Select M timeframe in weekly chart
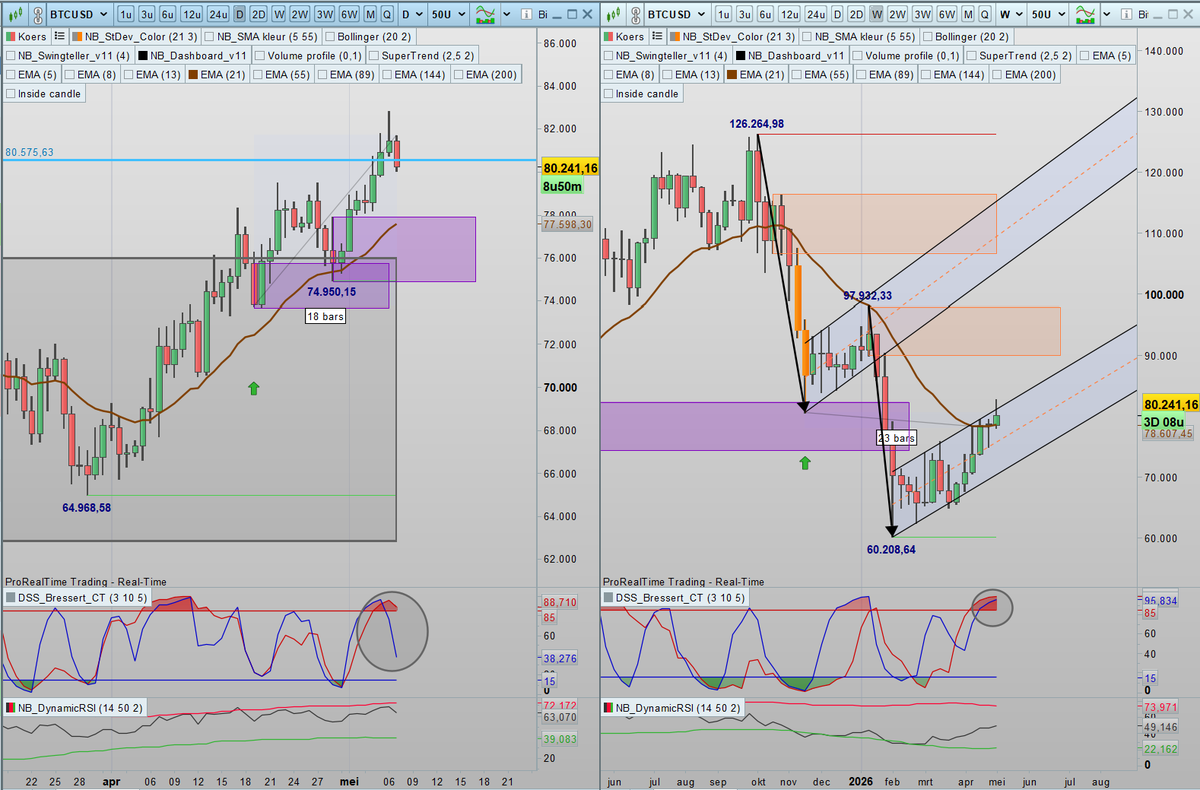 tap(968, 15)
